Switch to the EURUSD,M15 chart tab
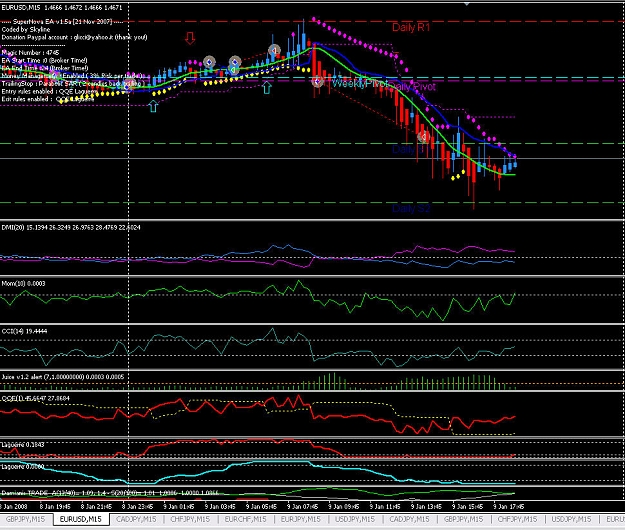This screenshot has width=625, height=530. click(x=81, y=519)
